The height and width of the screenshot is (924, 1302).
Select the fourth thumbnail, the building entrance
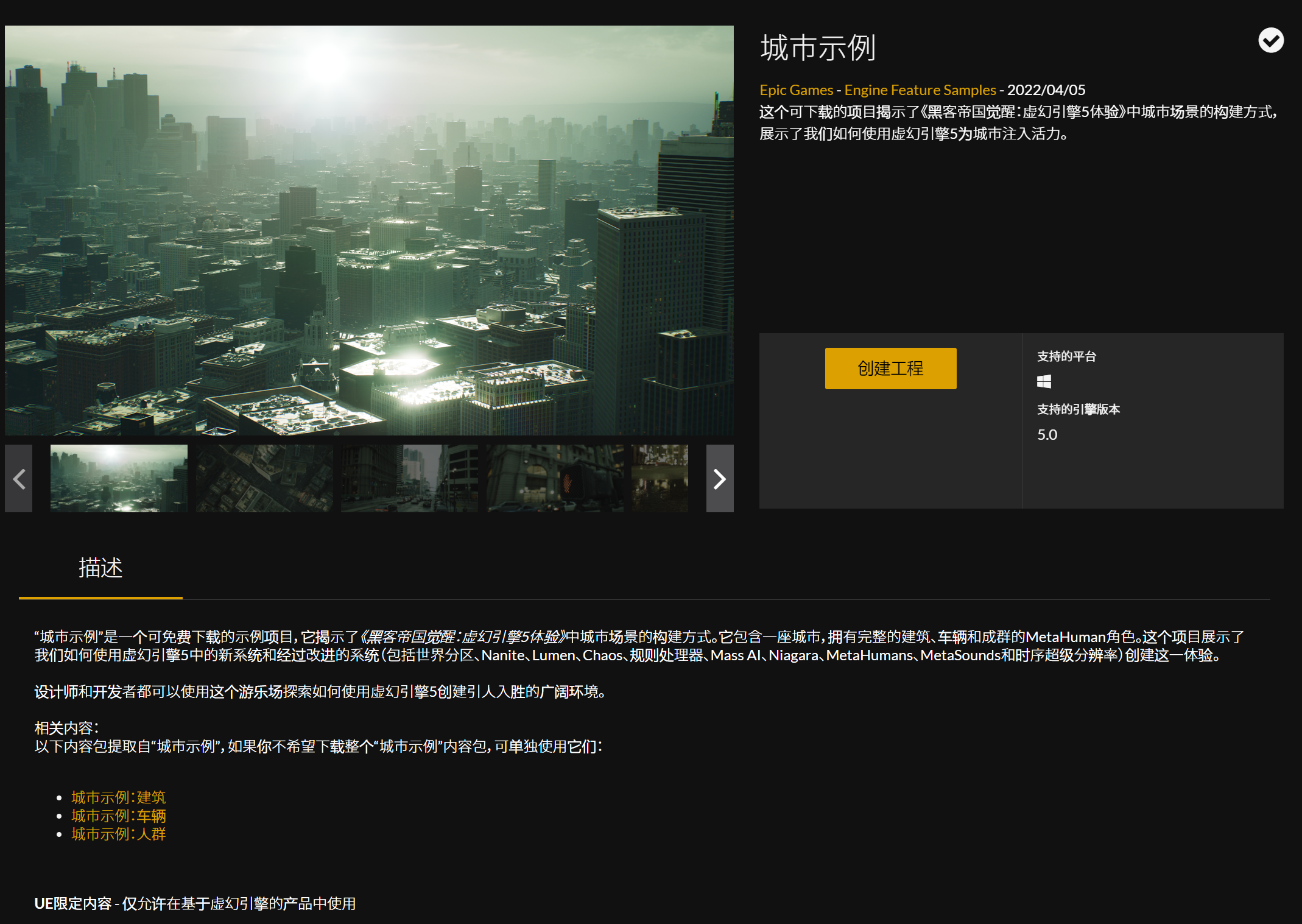555,478
